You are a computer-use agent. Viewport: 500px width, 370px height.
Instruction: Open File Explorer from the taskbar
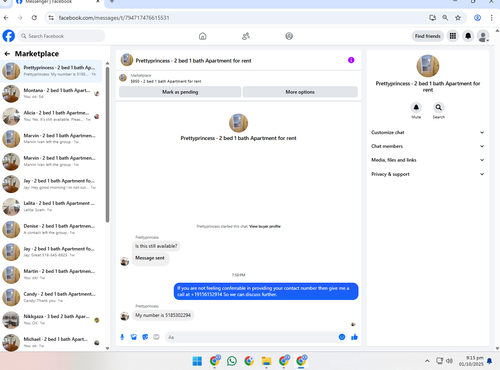pos(266,361)
